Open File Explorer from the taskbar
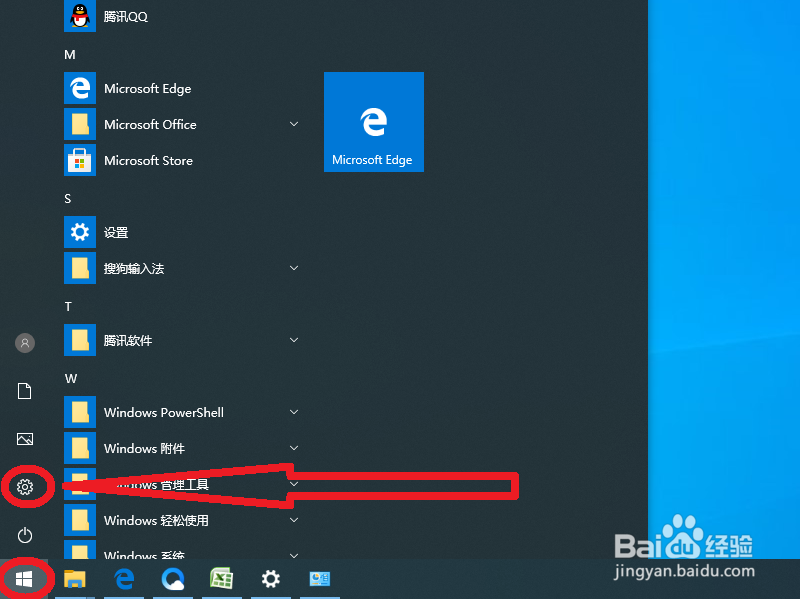The width and height of the screenshot is (800, 599). (x=75, y=579)
